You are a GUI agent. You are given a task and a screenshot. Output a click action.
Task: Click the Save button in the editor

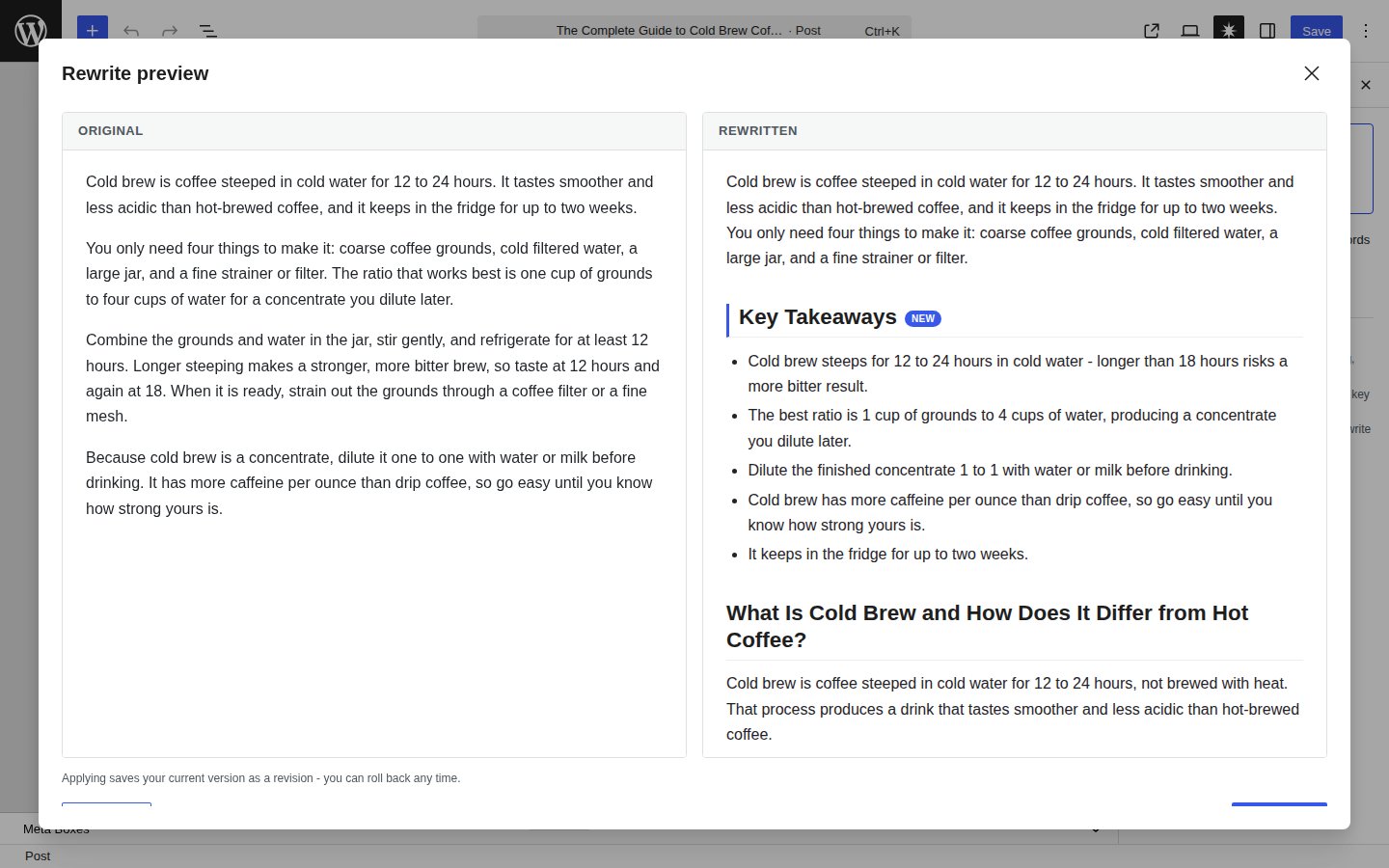click(1317, 31)
